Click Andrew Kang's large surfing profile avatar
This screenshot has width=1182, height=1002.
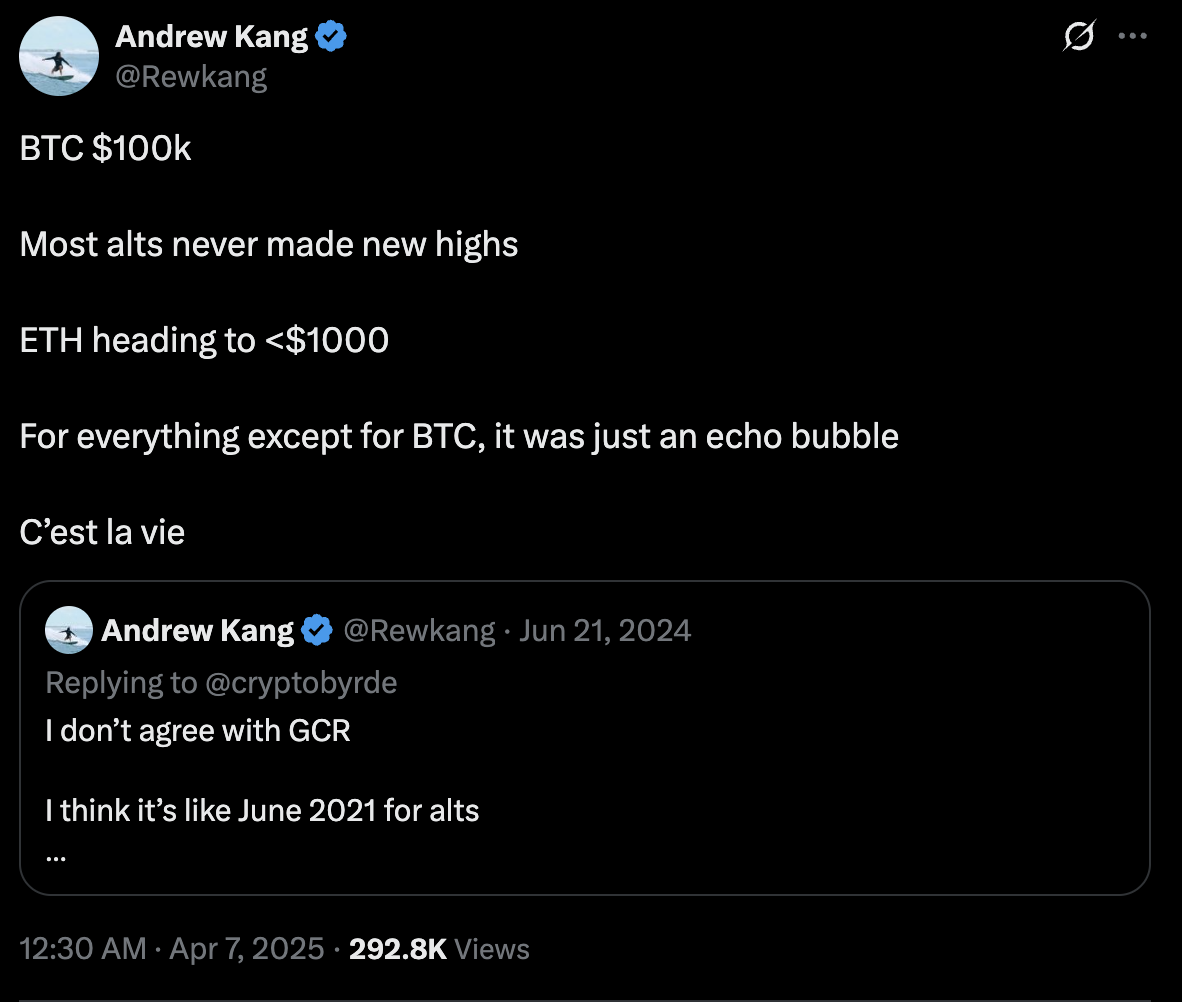(x=59, y=58)
